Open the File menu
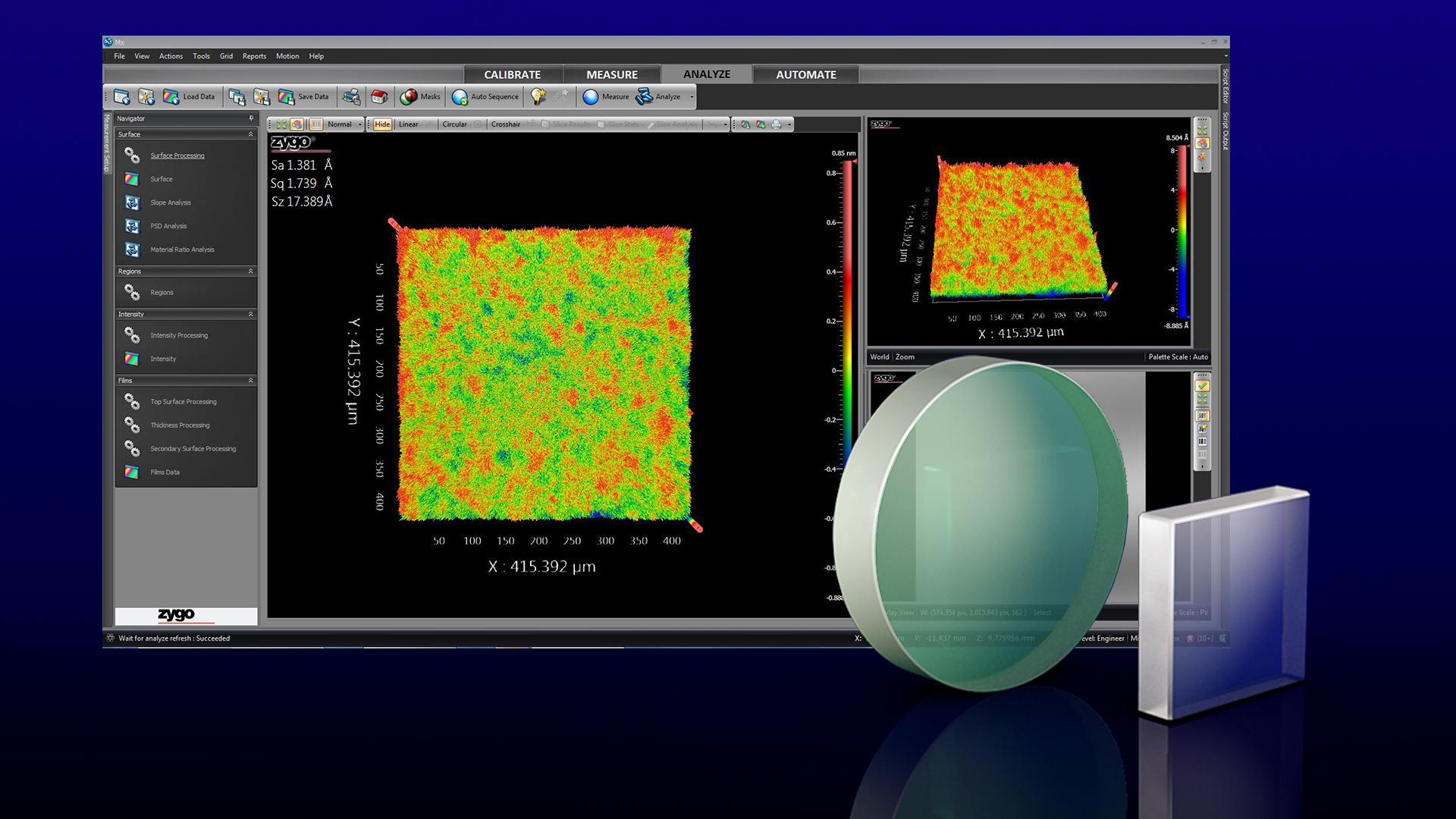Viewport: 1456px width, 819px height. click(119, 56)
